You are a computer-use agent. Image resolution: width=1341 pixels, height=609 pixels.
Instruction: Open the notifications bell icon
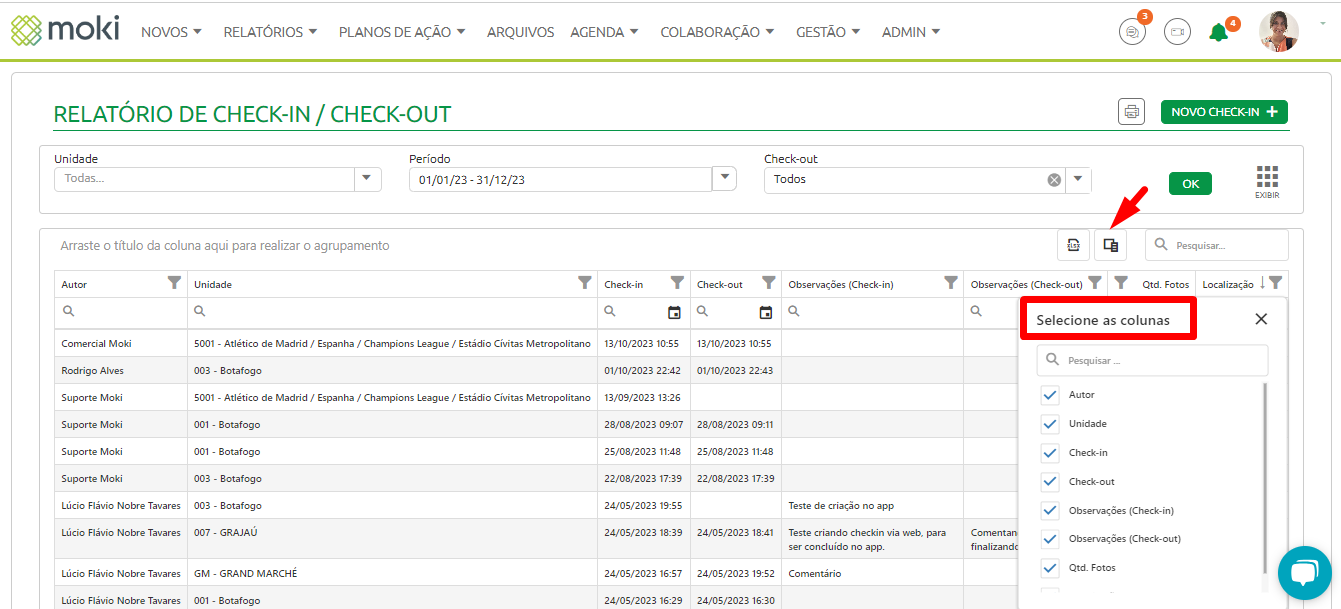(1218, 32)
